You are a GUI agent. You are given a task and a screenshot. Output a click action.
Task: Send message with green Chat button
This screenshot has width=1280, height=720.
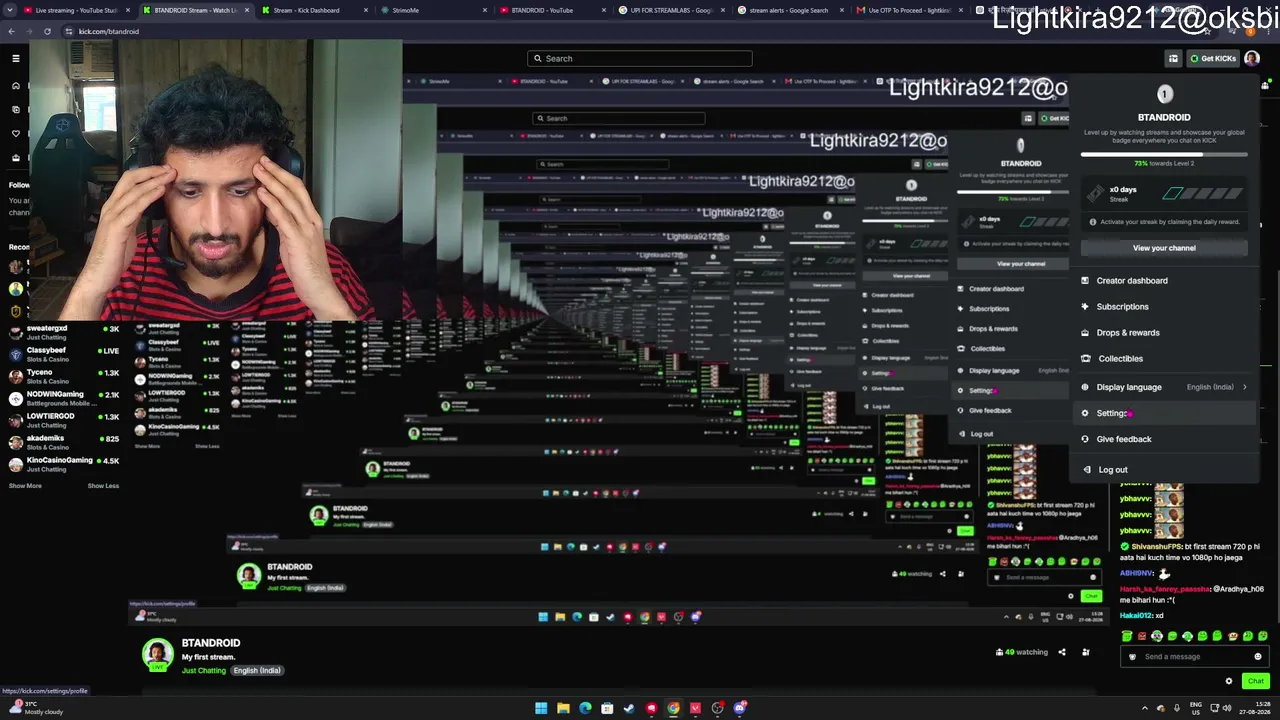(x=1256, y=681)
